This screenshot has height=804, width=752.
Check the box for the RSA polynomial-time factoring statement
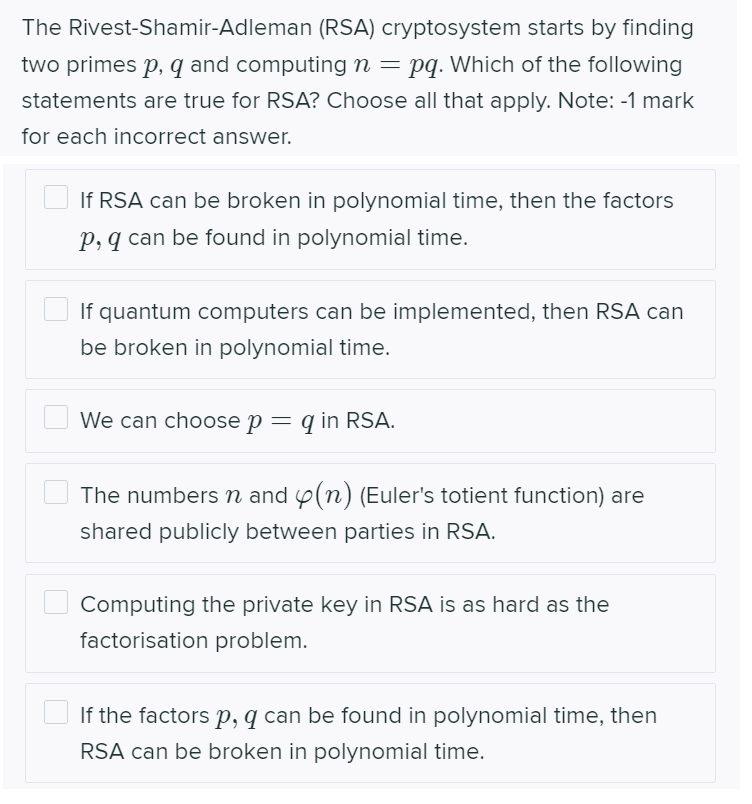[55, 198]
